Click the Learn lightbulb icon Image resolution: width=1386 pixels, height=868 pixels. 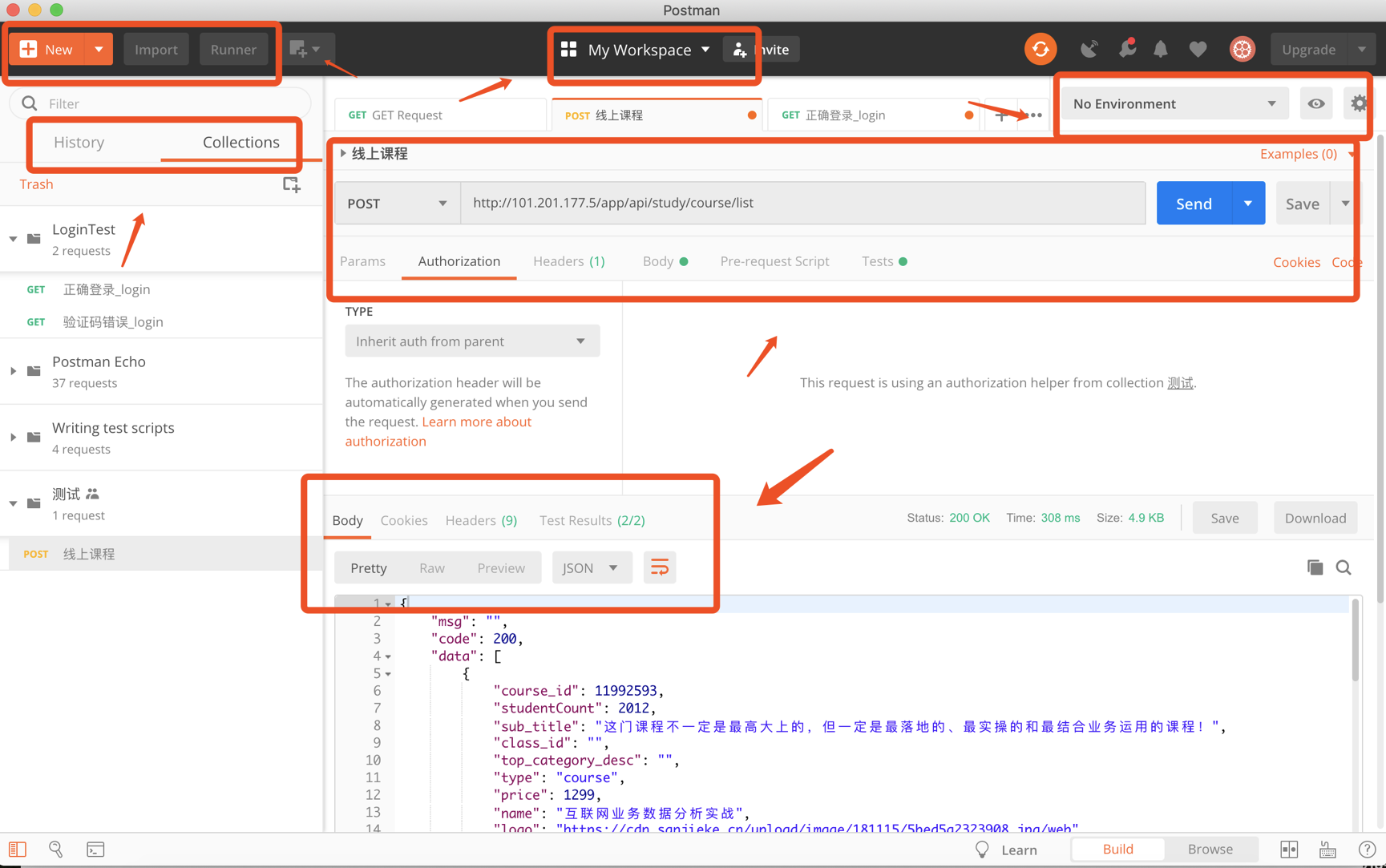(982, 850)
